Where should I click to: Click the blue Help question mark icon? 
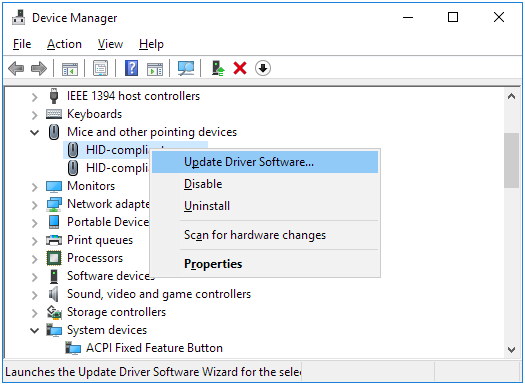tap(132, 68)
